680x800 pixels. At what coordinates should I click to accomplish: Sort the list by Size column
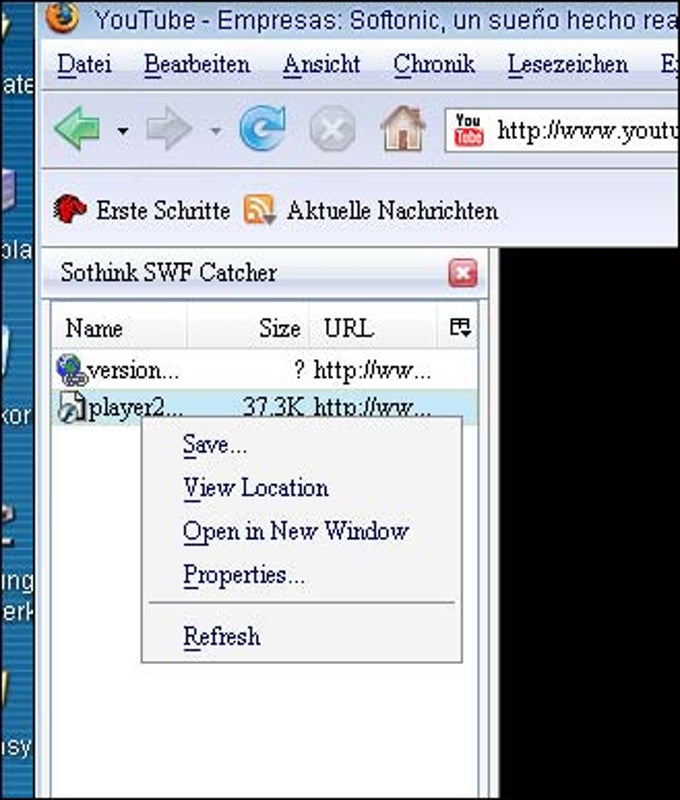pyautogui.click(x=248, y=328)
